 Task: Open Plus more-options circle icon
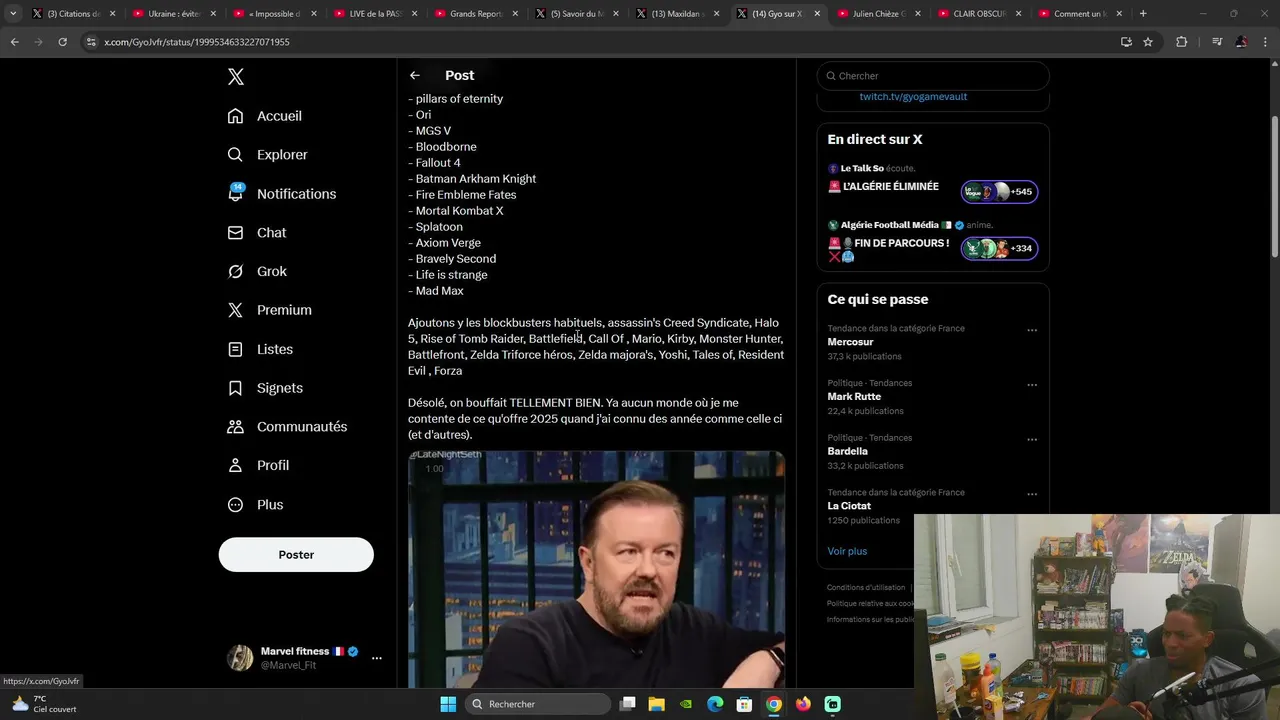pyautogui.click(x=235, y=505)
